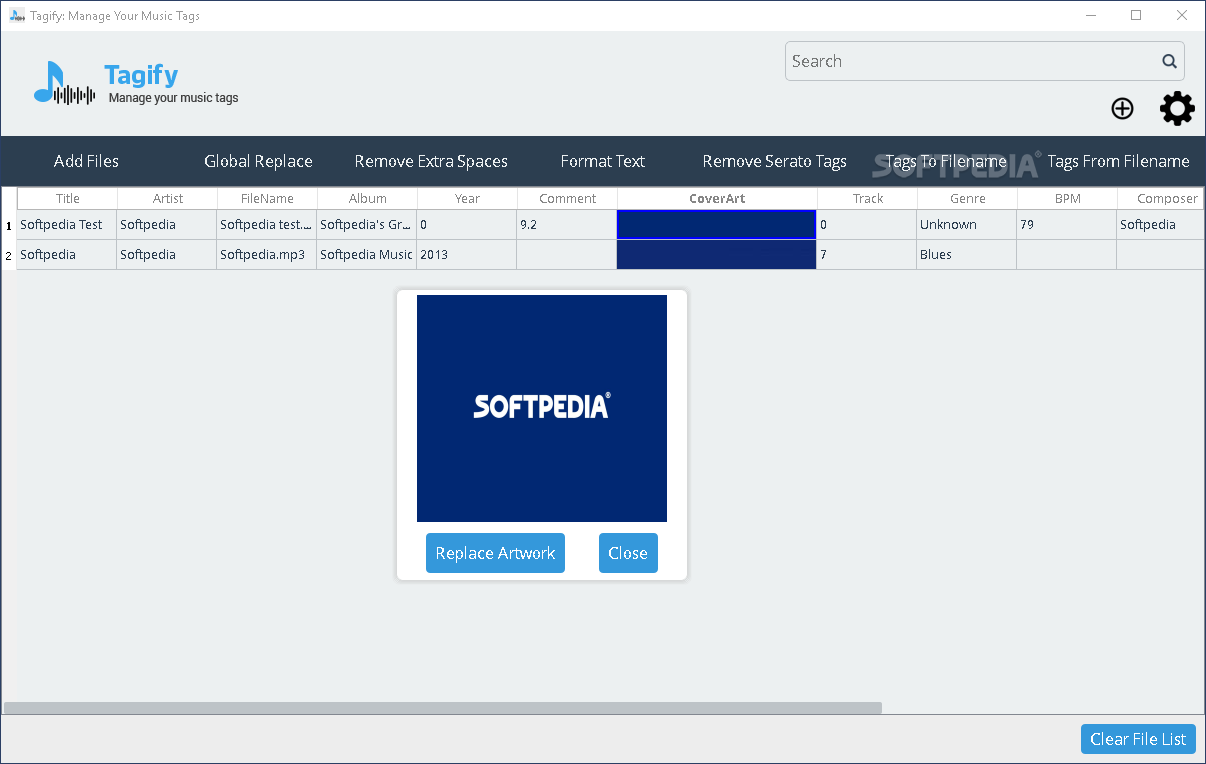Select the genre cell 'Unknown'
This screenshot has width=1206, height=764.
967,225
